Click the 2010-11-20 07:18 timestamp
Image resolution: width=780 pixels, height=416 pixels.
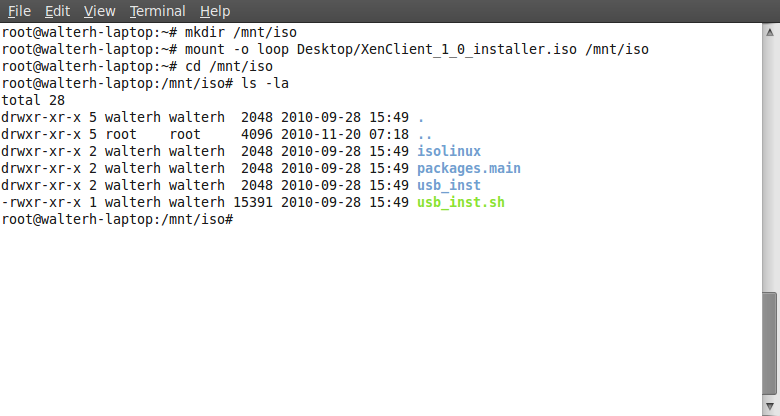[x=339, y=134]
